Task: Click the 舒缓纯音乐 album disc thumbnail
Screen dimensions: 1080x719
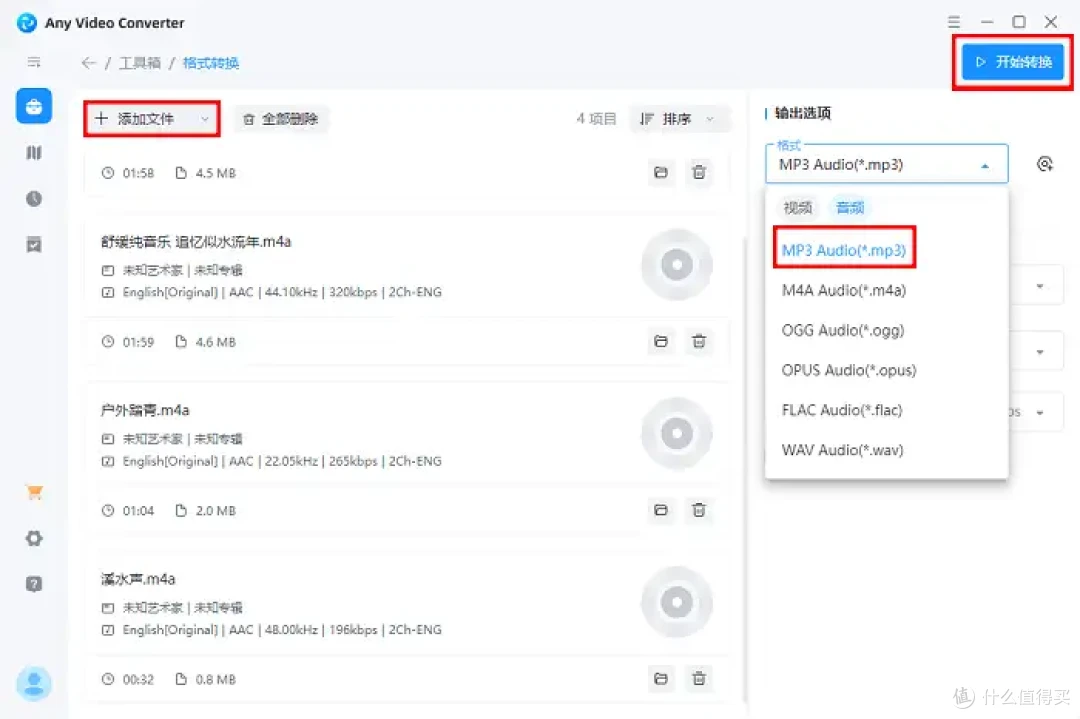Action: tap(676, 264)
